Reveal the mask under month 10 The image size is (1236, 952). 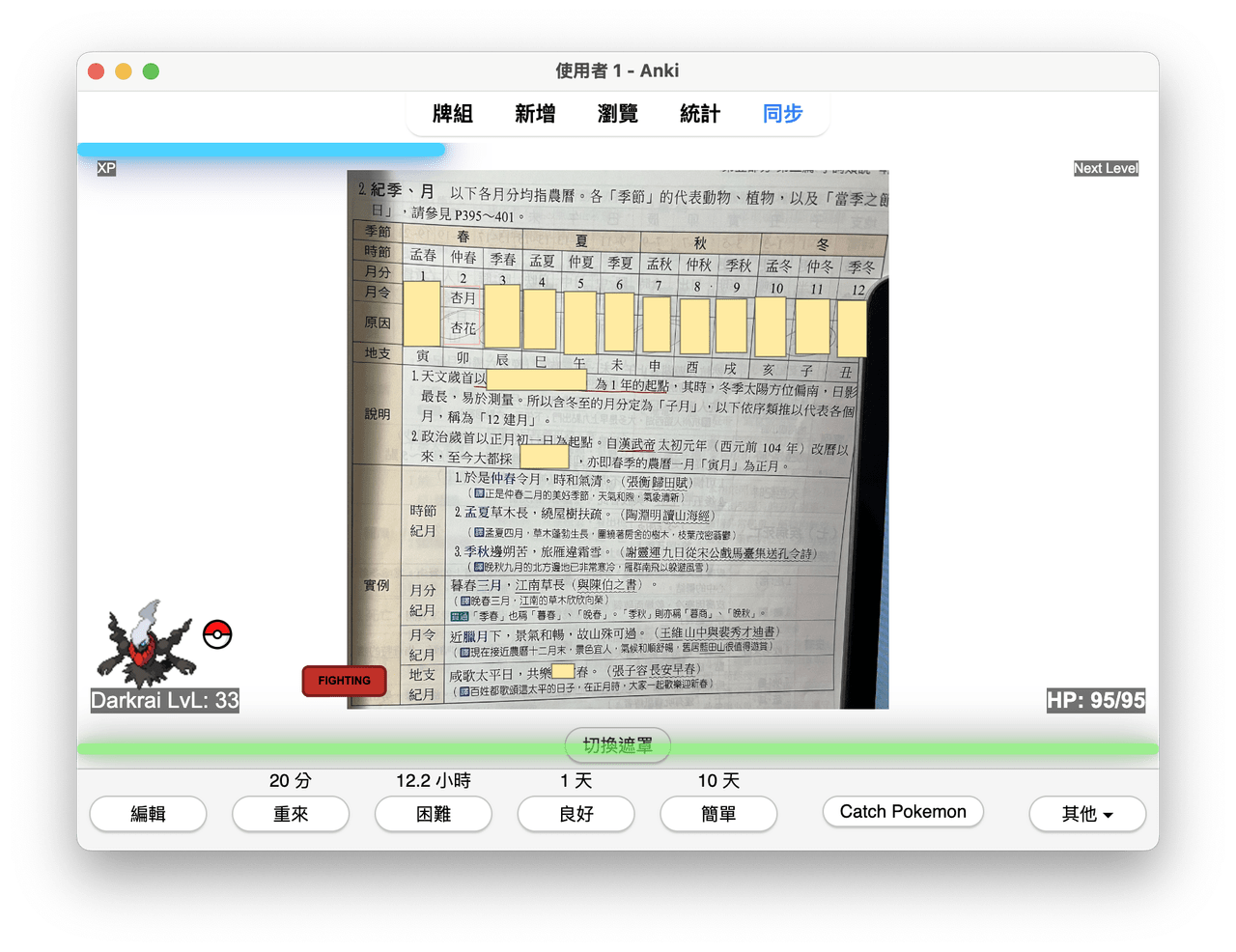[771, 326]
